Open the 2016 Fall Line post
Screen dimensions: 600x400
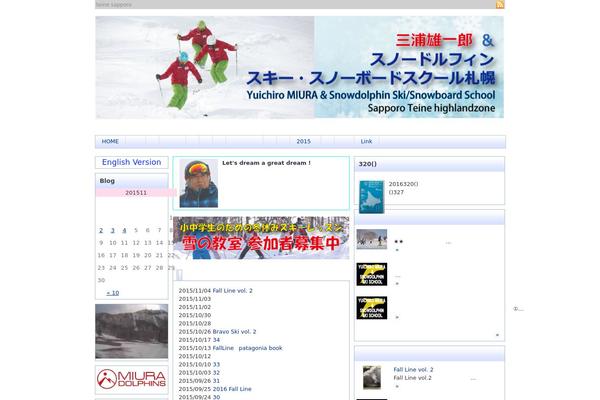(x=232, y=389)
